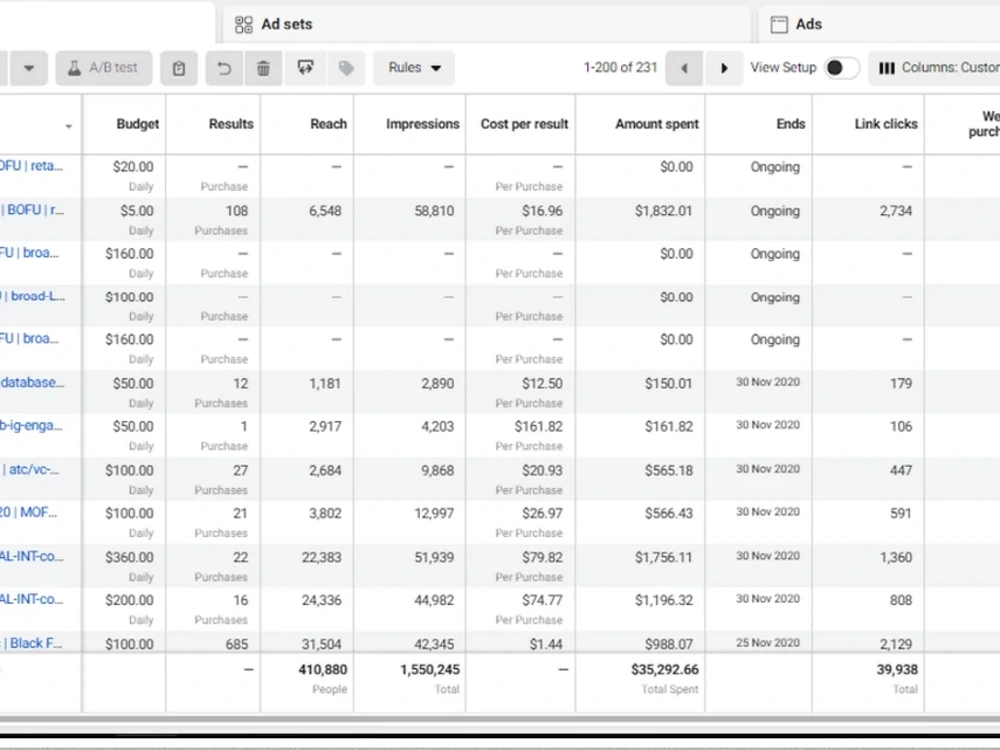This screenshot has height=750, width=1000.
Task: Sort by the Amount spent column header
Action: [x=656, y=124]
